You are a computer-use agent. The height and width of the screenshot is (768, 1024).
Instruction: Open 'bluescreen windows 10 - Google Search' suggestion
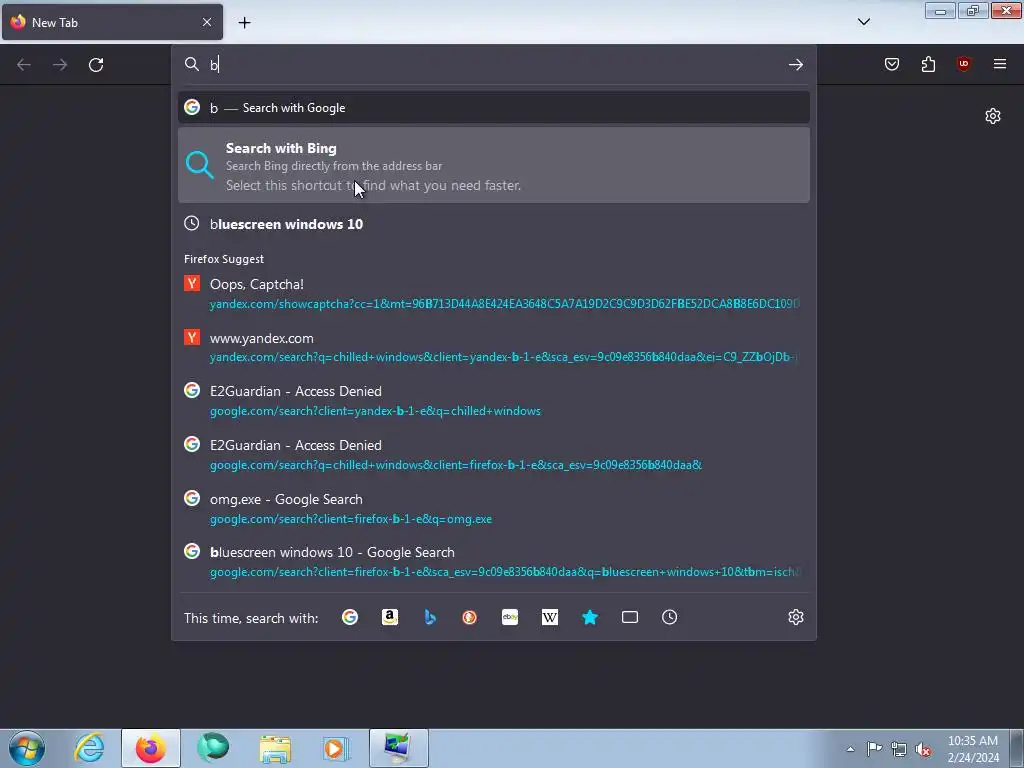pyautogui.click(x=494, y=562)
